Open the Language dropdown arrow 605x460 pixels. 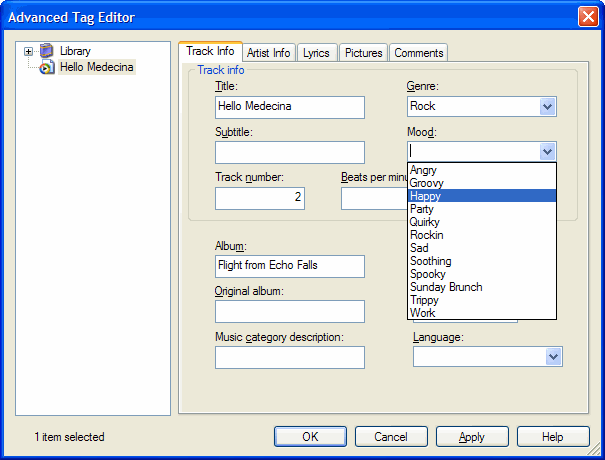553,357
